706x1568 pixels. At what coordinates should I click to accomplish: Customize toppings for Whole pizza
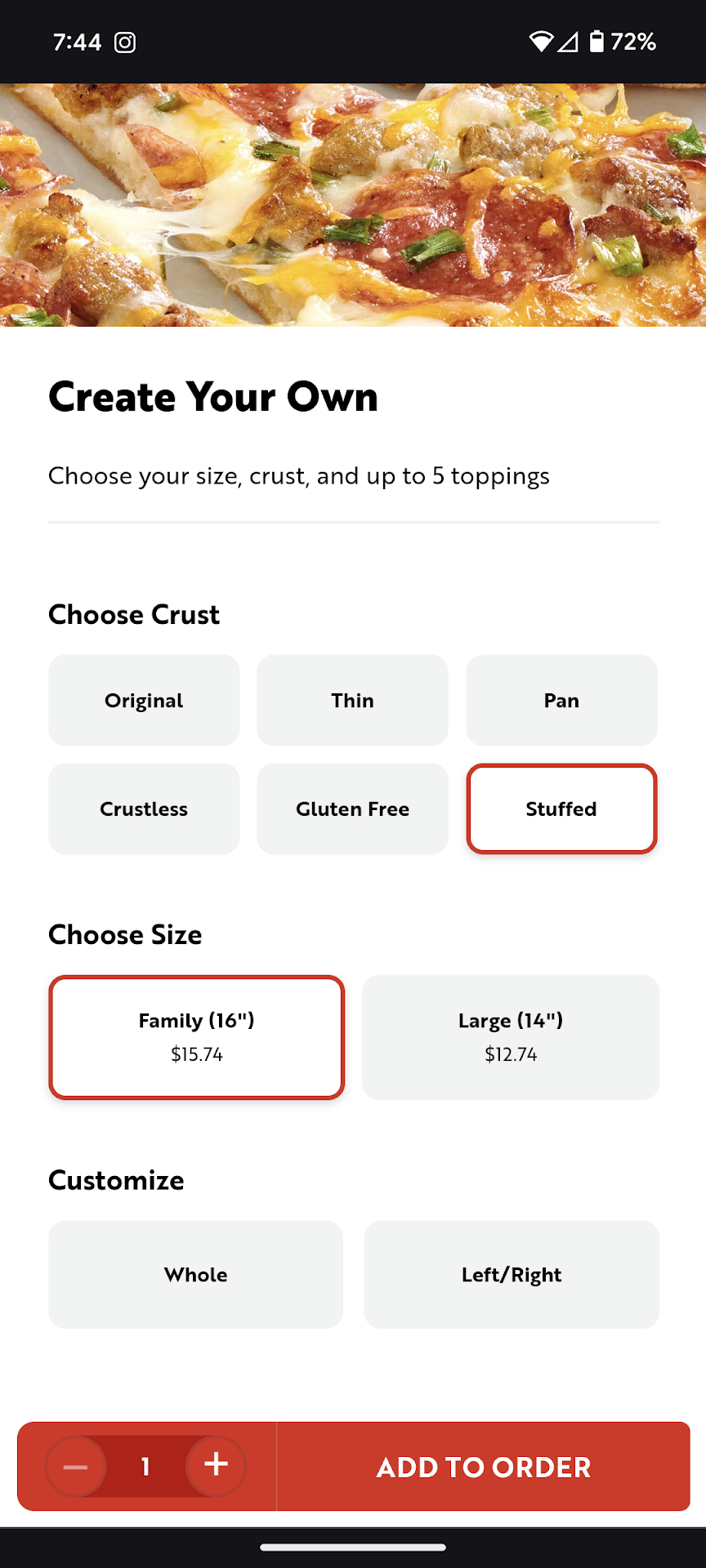pyautogui.click(x=196, y=1275)
